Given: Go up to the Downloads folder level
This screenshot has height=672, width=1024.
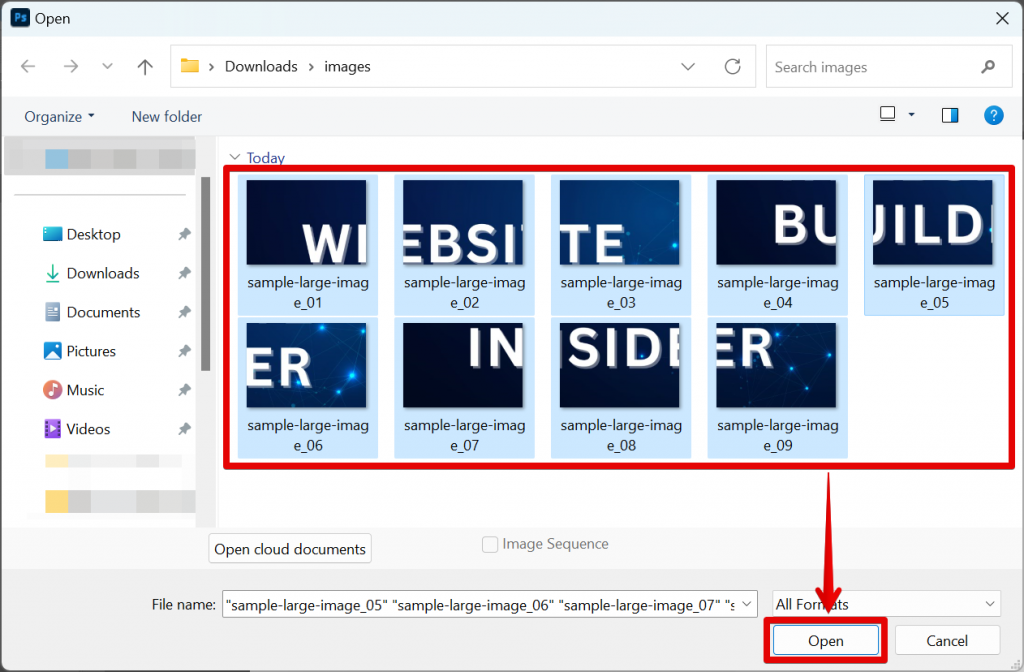Looking at the screenshot, I should [x=144, y=66].
